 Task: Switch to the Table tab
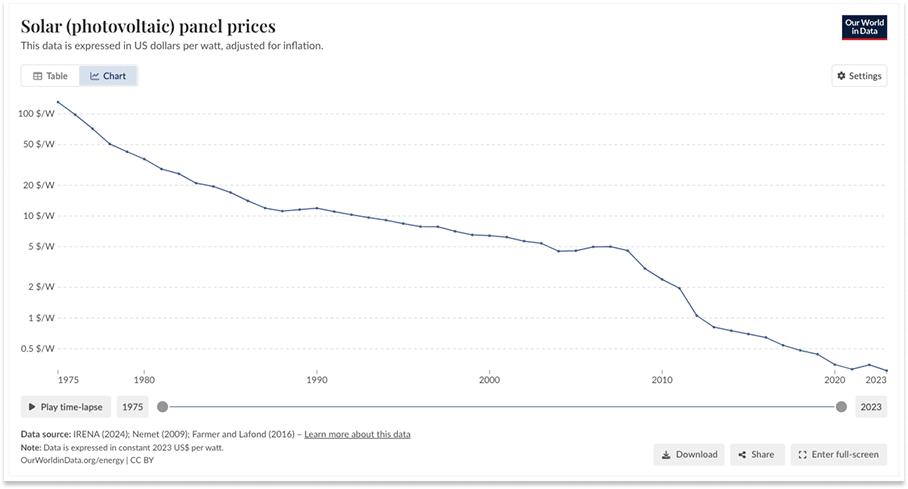[x=50, y=76]
